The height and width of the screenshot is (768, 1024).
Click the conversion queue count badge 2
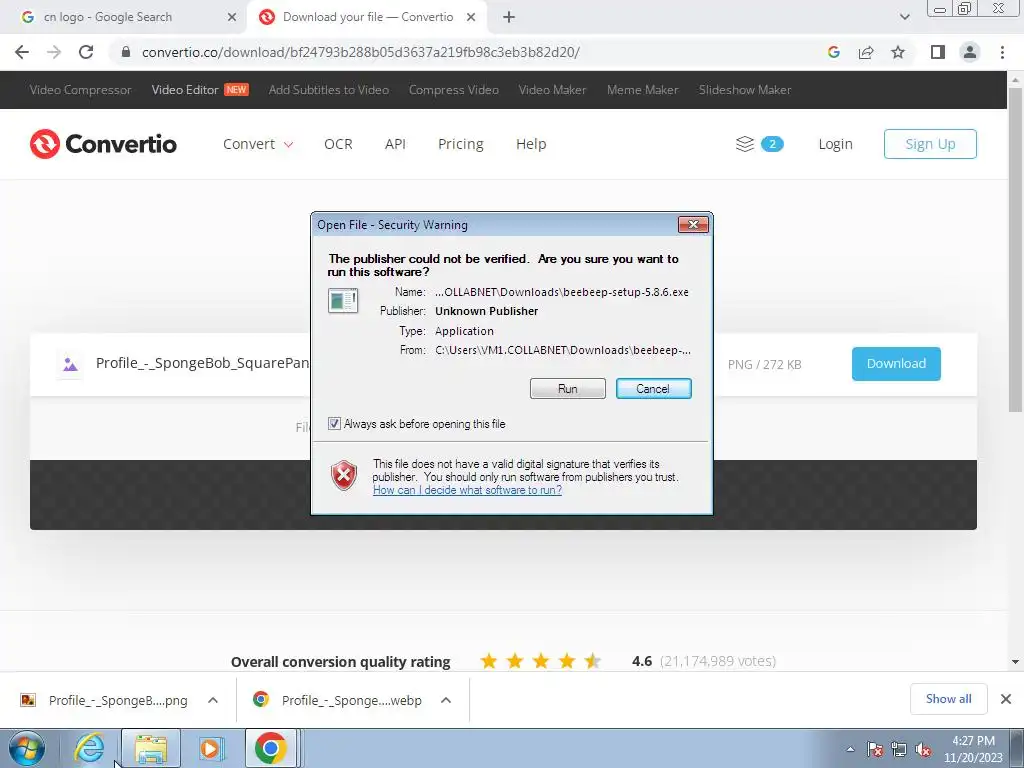tap(772, 144)
